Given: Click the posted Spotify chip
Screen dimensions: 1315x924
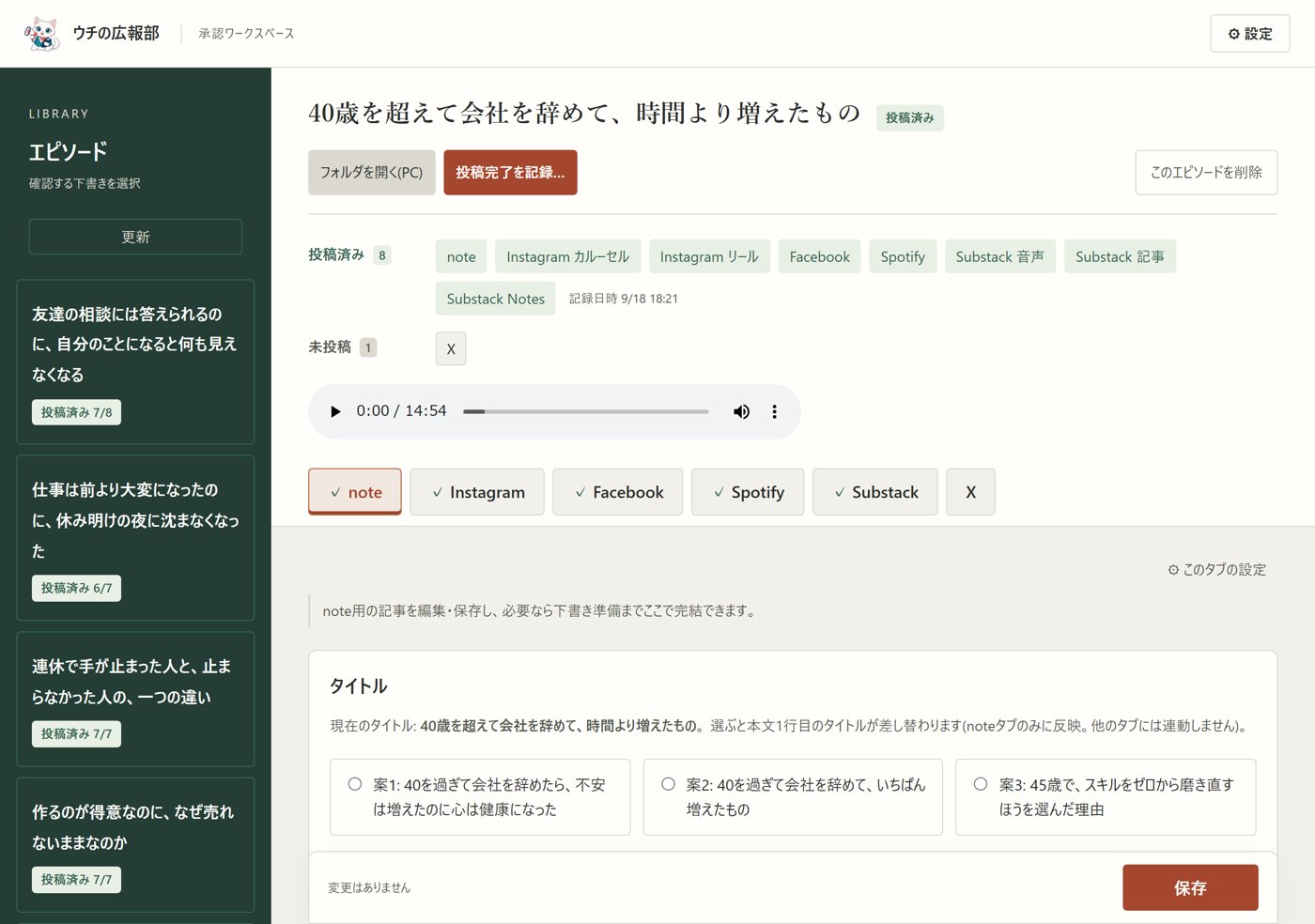Looking at the screenshot, I should tap(903, 256).
